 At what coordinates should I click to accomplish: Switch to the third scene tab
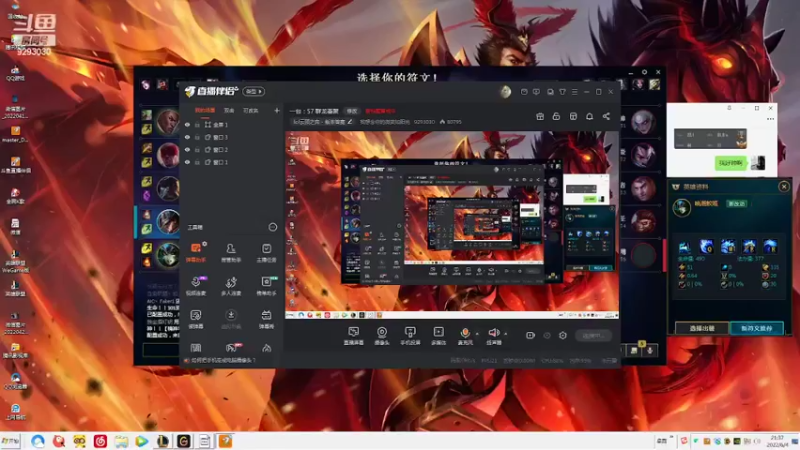point(251,110)
